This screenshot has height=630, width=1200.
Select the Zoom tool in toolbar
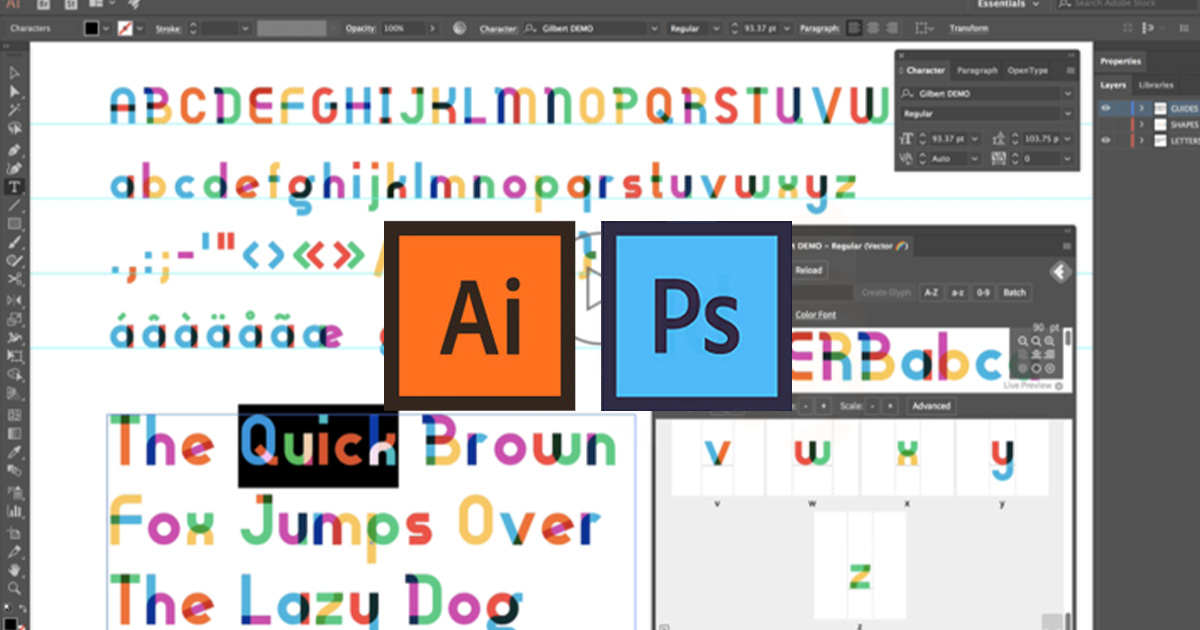[x=15, y=589]
